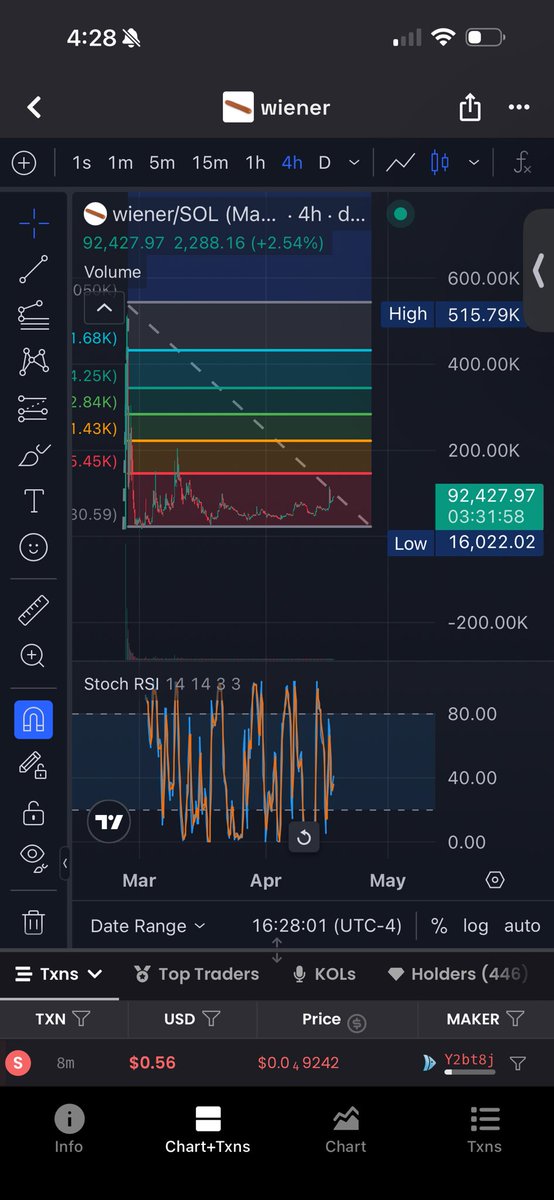Switch to KOLs tab
Screen dimensions: 554x1200
(323, 974)
